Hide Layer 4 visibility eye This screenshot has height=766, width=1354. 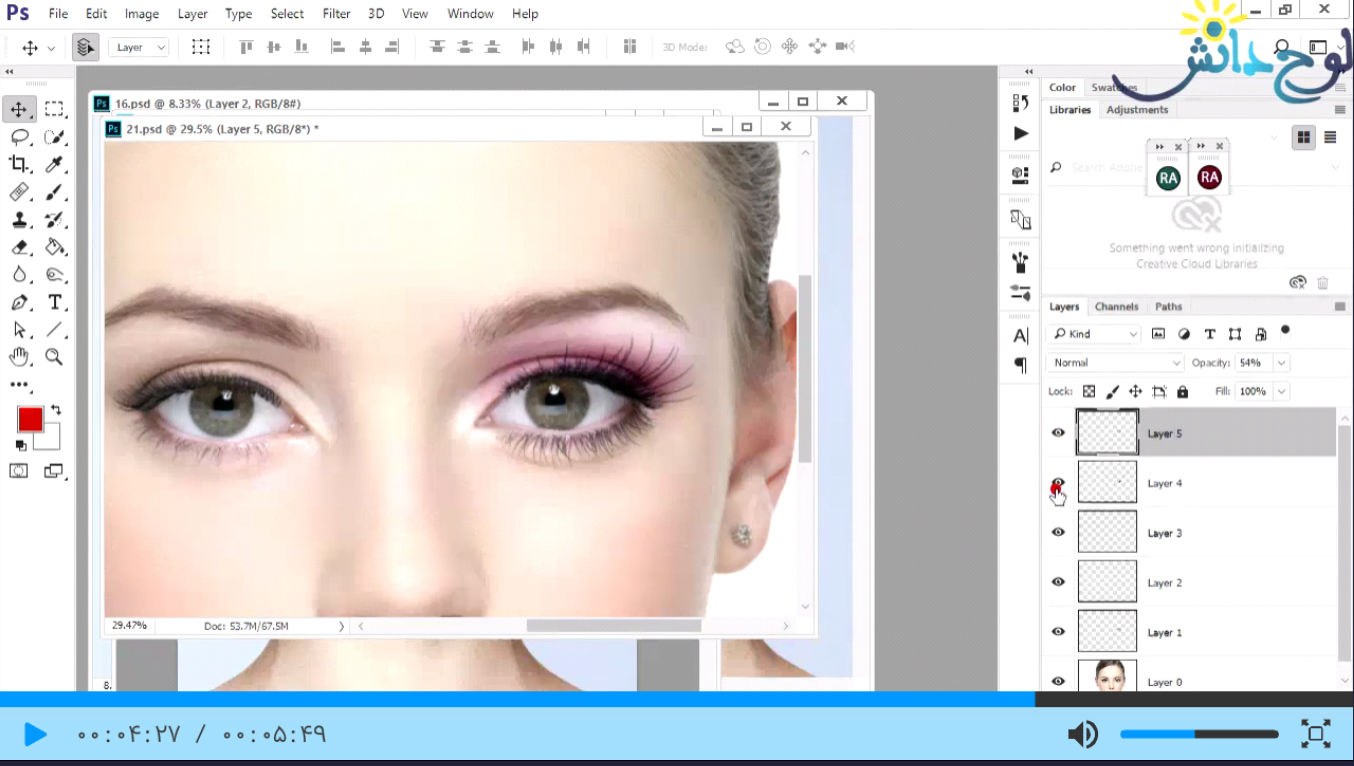1058,483
